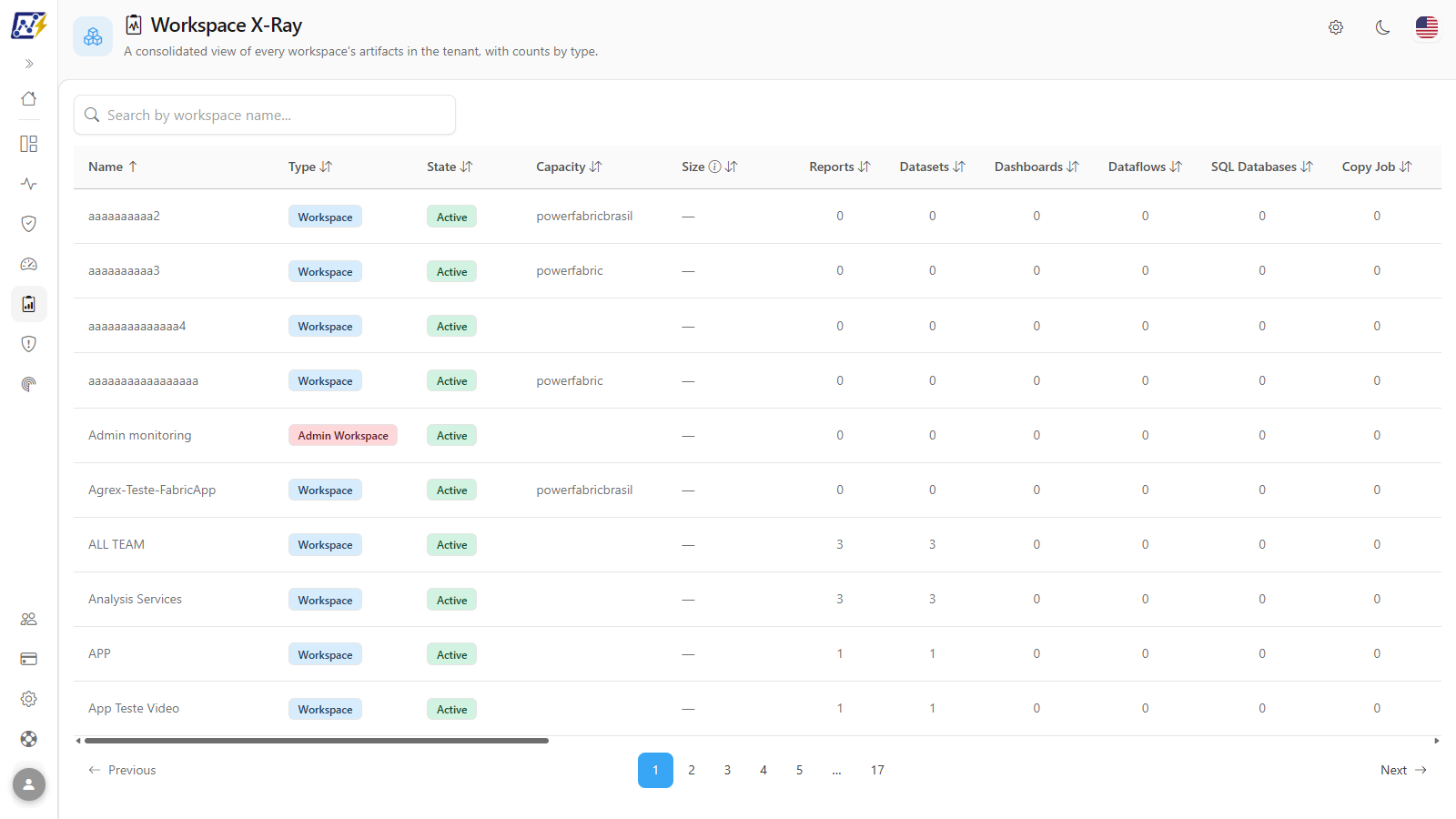Screen dimensions: 1456x819
Task: Click the App Teste Video workspace name
Action: (x=134, y=708)
